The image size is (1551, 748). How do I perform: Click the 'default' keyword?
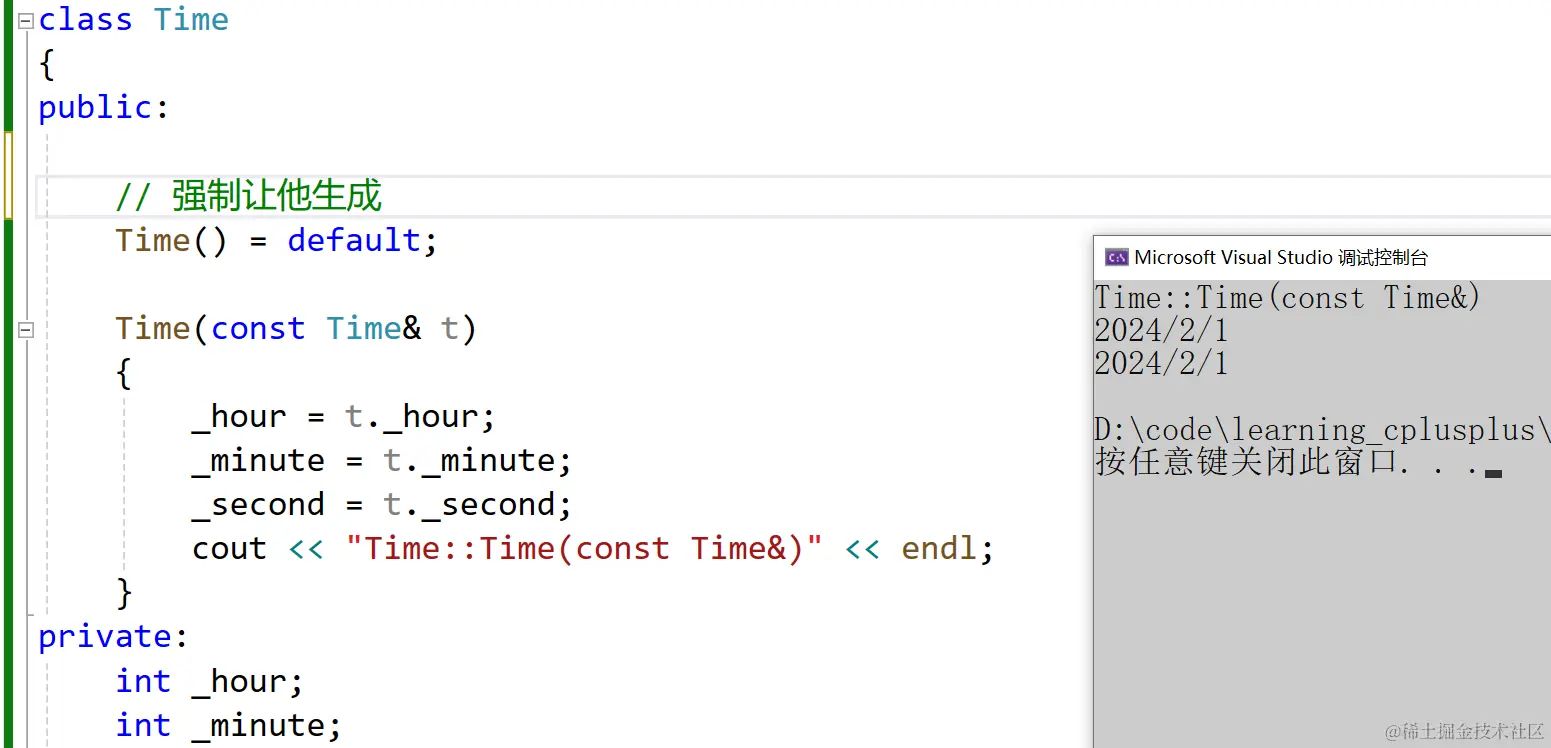[354, 241]
